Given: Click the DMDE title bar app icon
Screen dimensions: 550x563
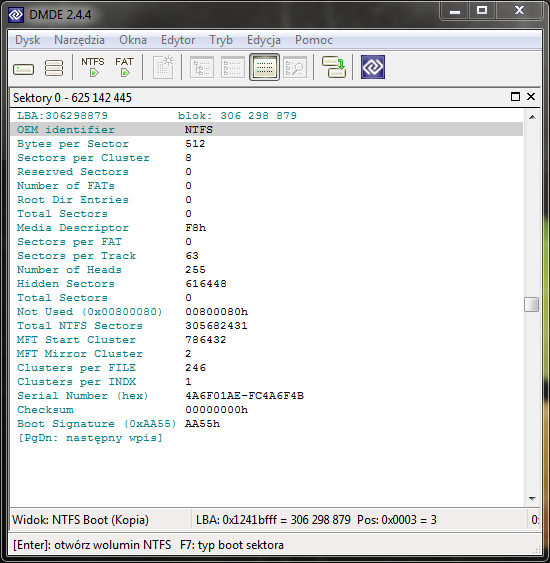Looking at the screenshot, I should tap(16, 15).
